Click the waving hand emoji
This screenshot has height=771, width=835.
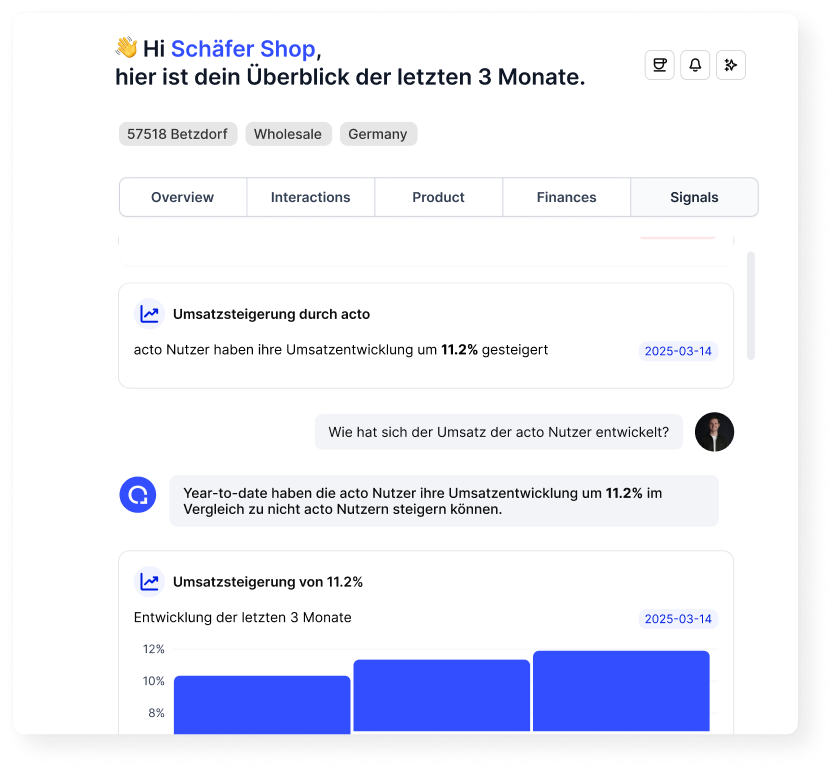coord(127,47)
